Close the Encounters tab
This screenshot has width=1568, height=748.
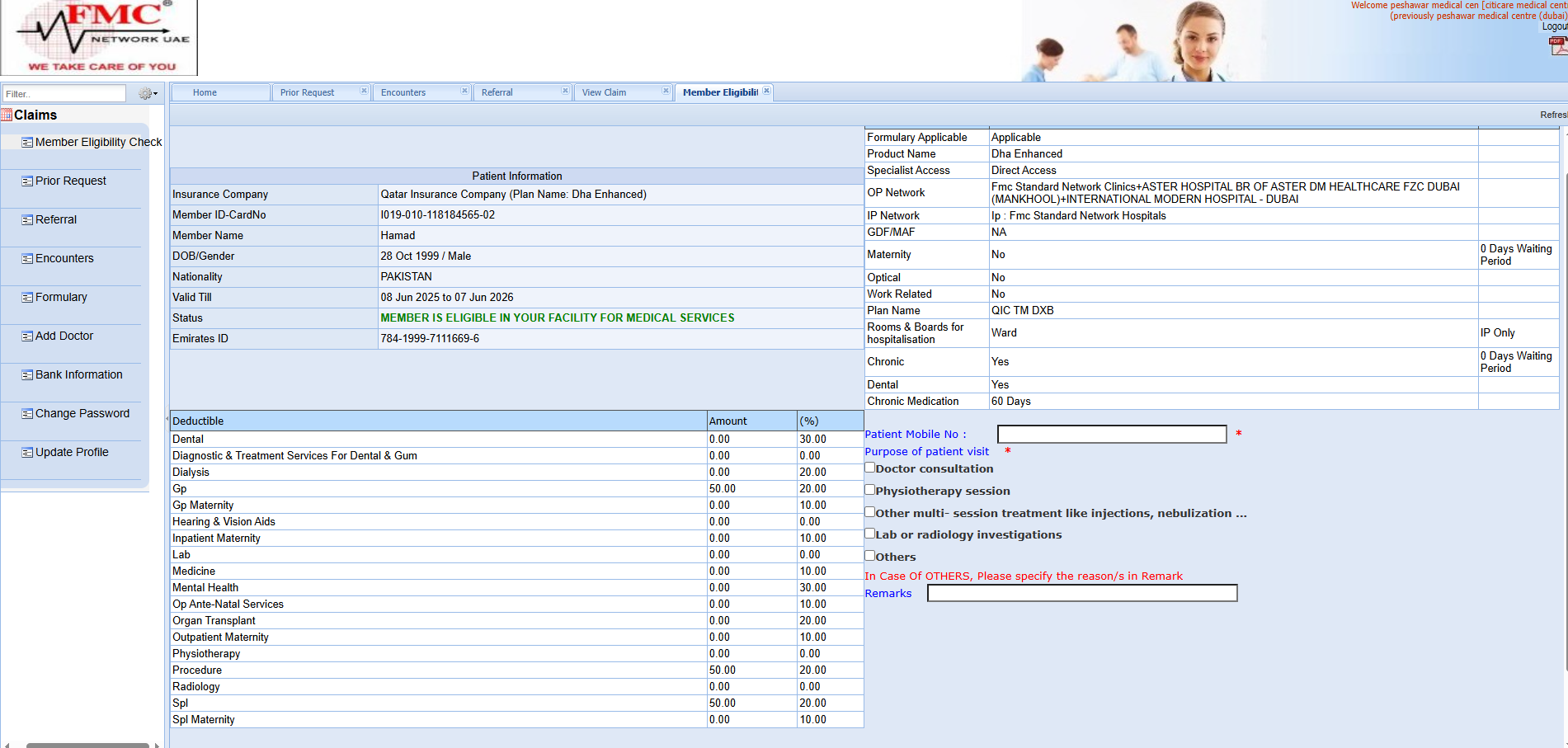pyautogui.click(x=464, y=92)
